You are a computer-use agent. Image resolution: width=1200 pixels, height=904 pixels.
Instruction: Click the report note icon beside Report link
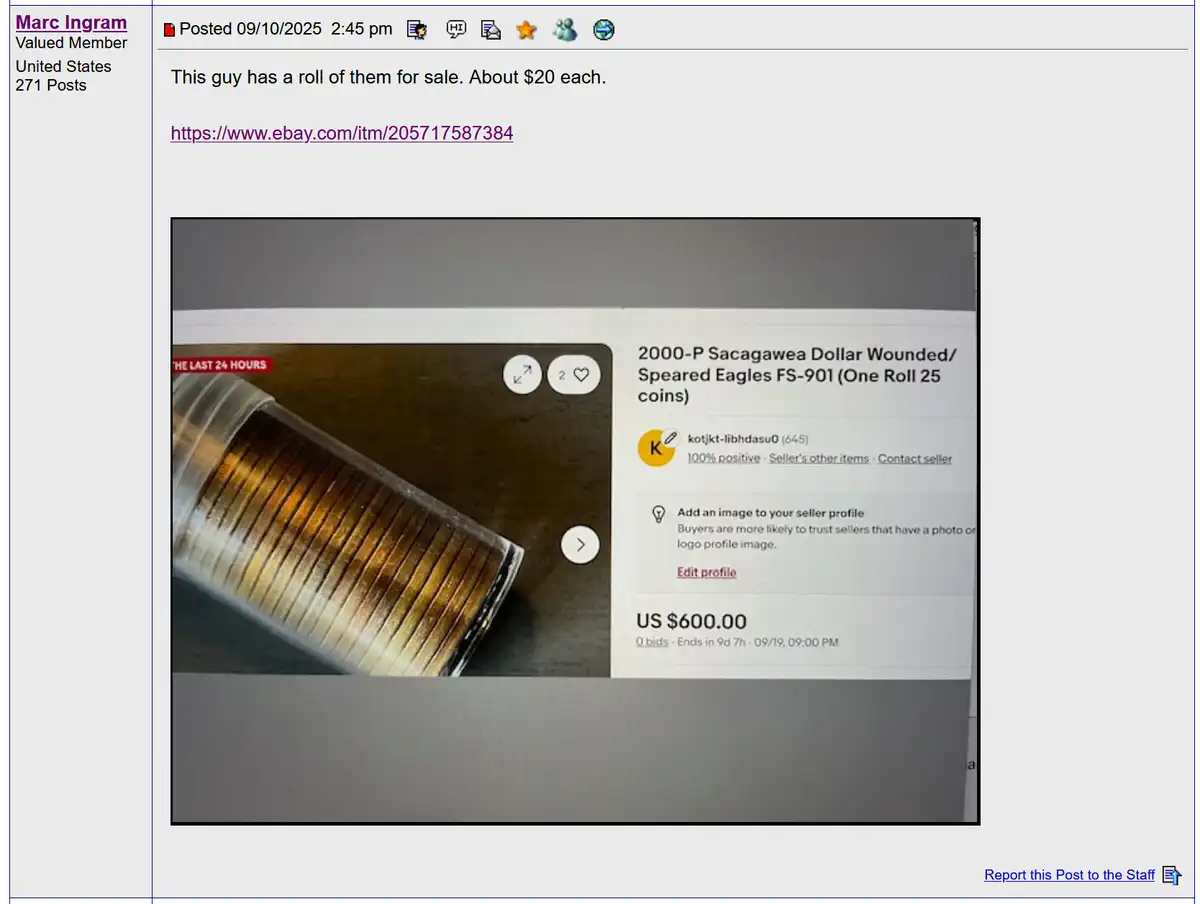[x=1172, y=875]
